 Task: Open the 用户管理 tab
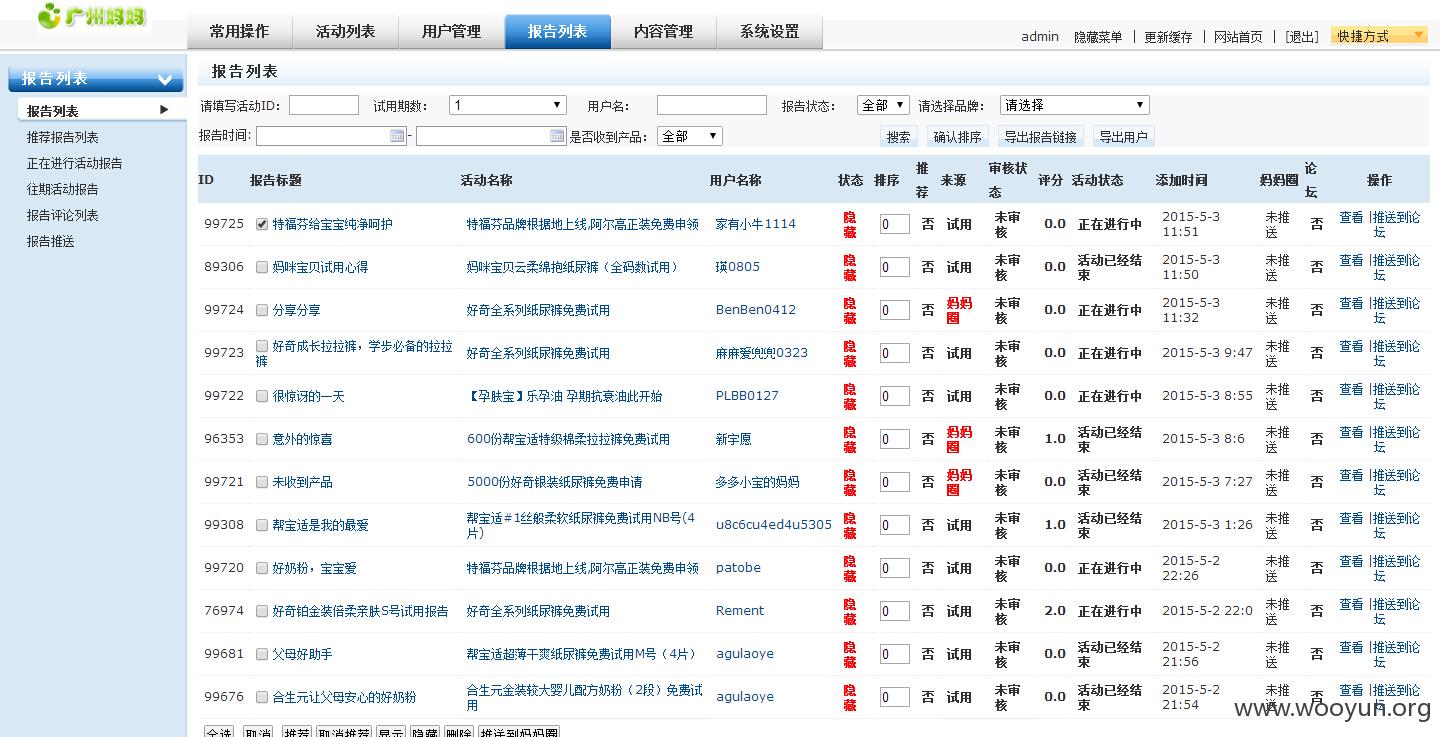click(451, 32)
